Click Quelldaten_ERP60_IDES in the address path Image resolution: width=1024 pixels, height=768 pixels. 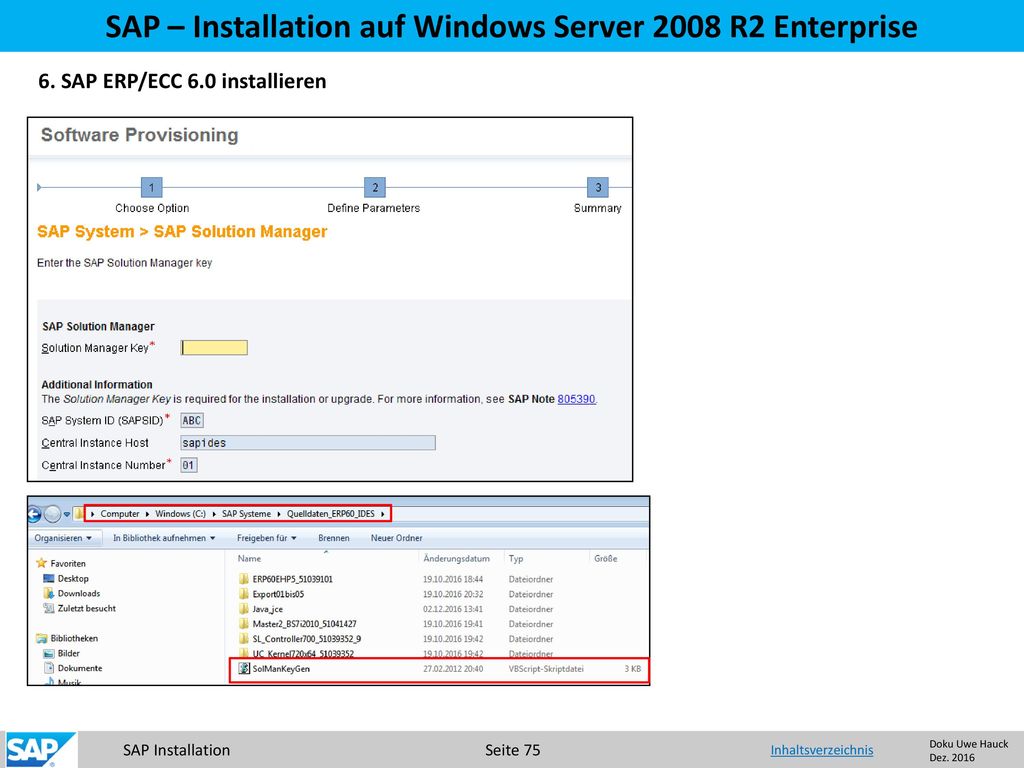pyautogui.click(x=330, y=514)
